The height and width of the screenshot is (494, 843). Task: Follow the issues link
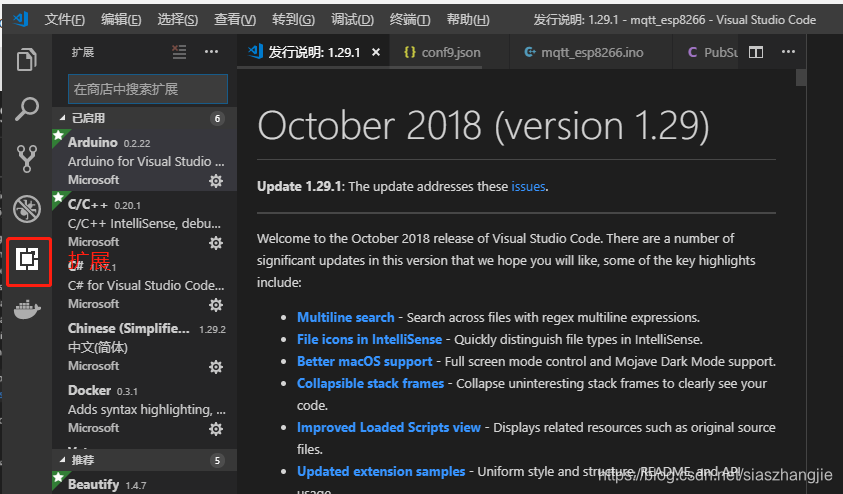pos(528,187)
